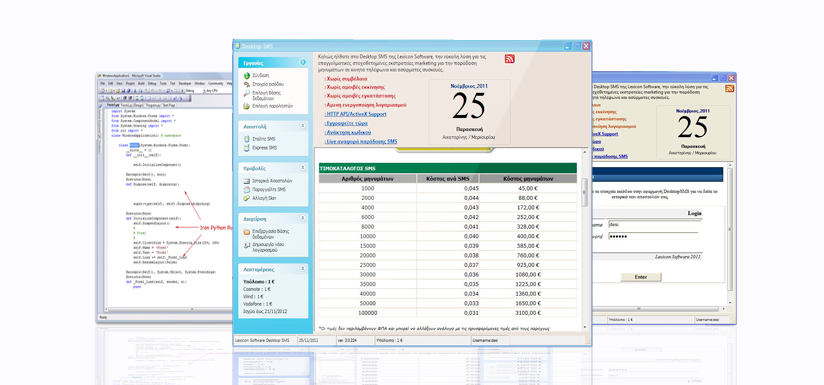Click Παραγγείλτε SMS icon in Προβολές panel

(247, 190)
